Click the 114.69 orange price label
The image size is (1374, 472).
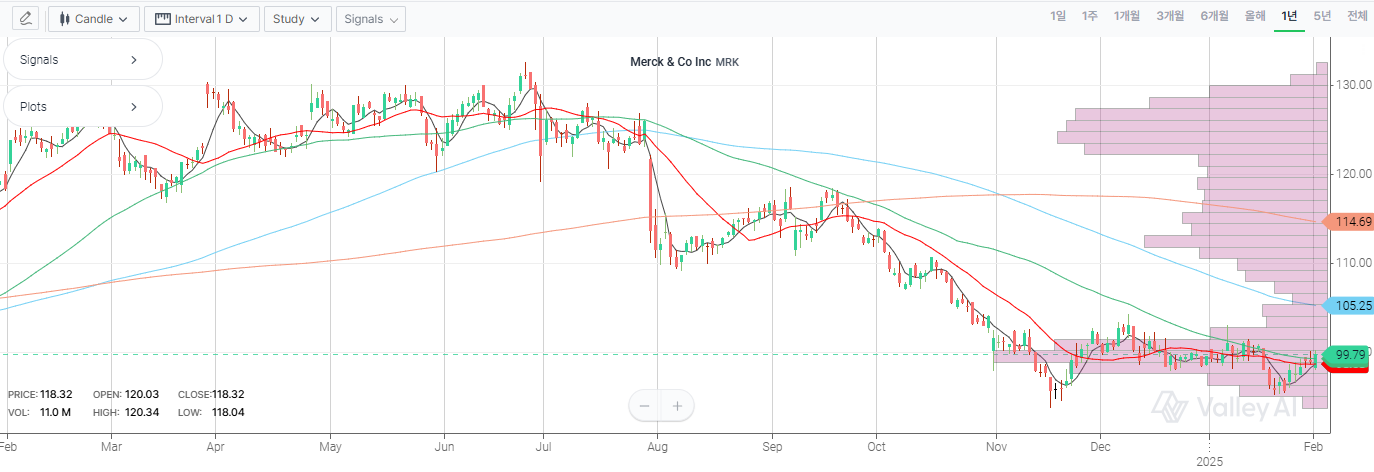pyautogui.click(x=1349, y=222)
